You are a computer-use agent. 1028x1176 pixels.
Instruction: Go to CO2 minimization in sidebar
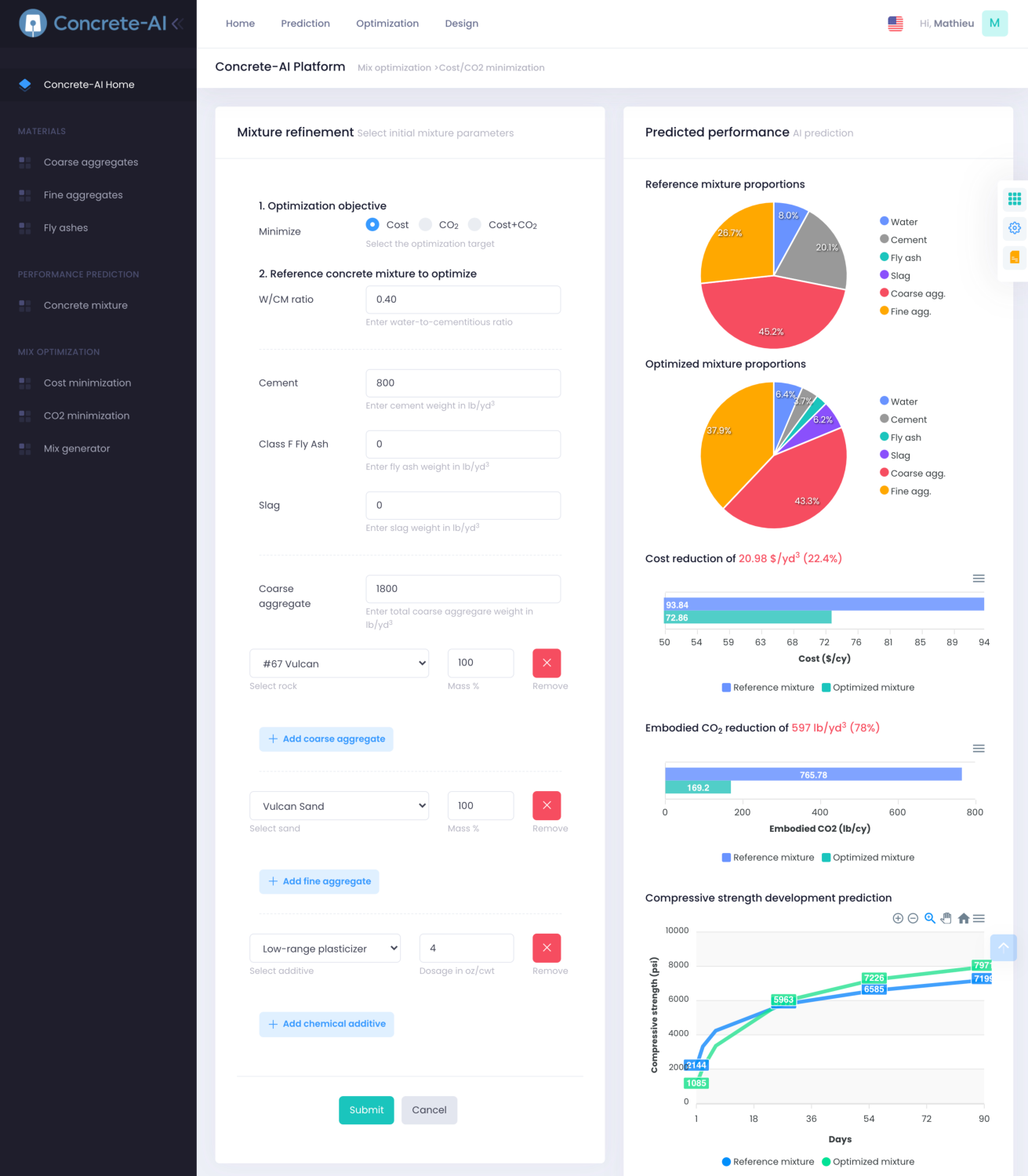[86, 416]
